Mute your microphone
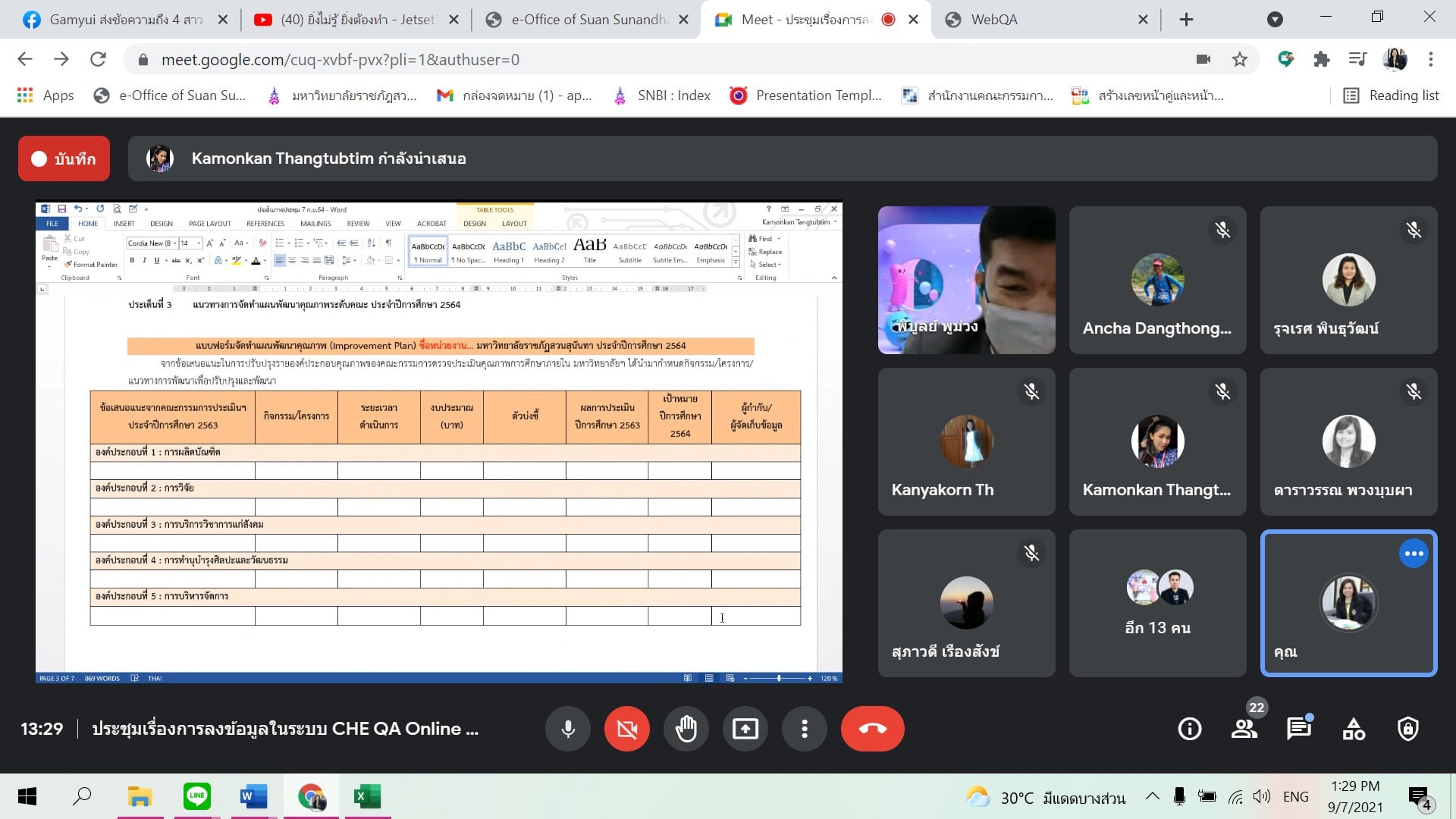This screenshot has width=1456, height=819. tap(567, 729)
